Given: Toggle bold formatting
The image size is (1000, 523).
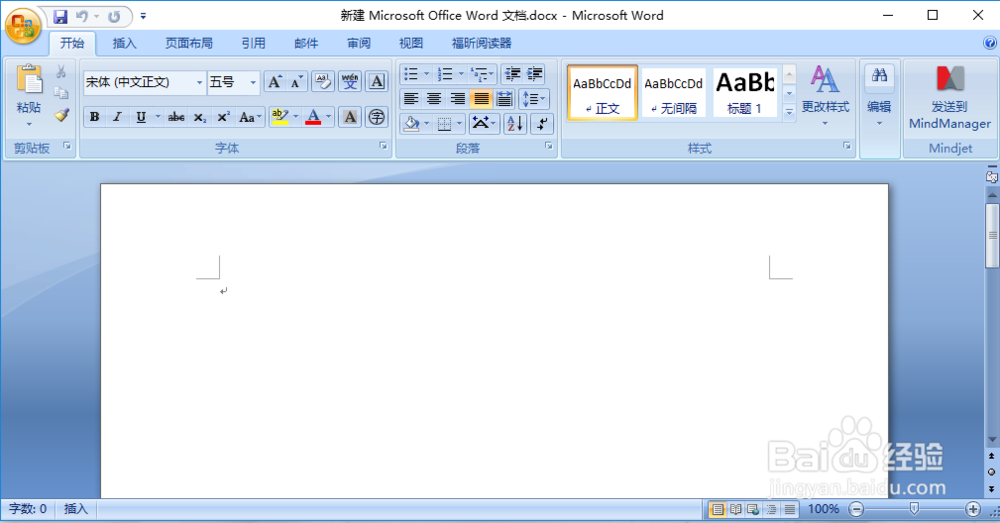Looking at the screenshot, I should pyautogui.click(x=94, y=117).
